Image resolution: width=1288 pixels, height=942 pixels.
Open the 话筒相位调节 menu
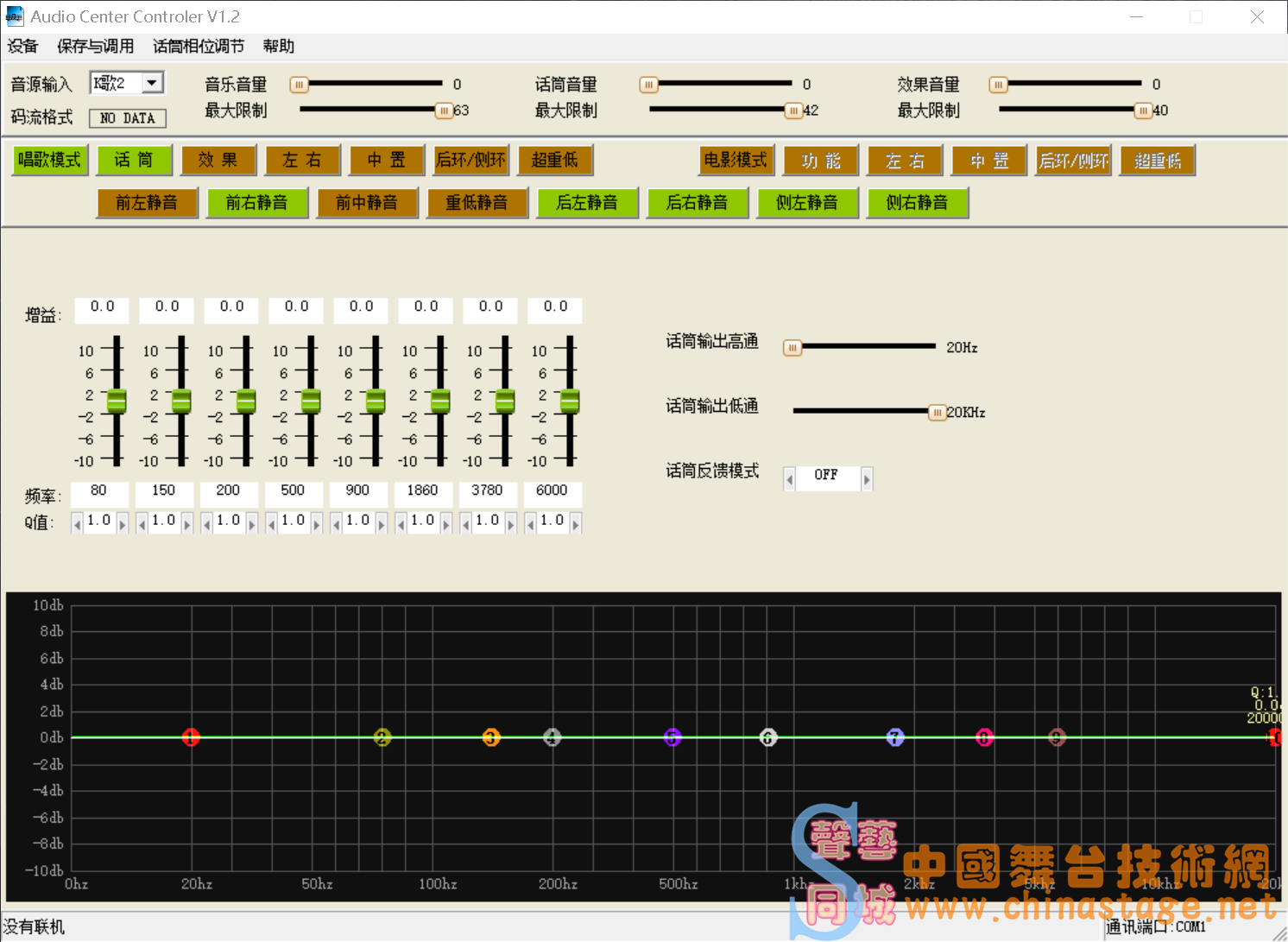click(x=198, y=46)
